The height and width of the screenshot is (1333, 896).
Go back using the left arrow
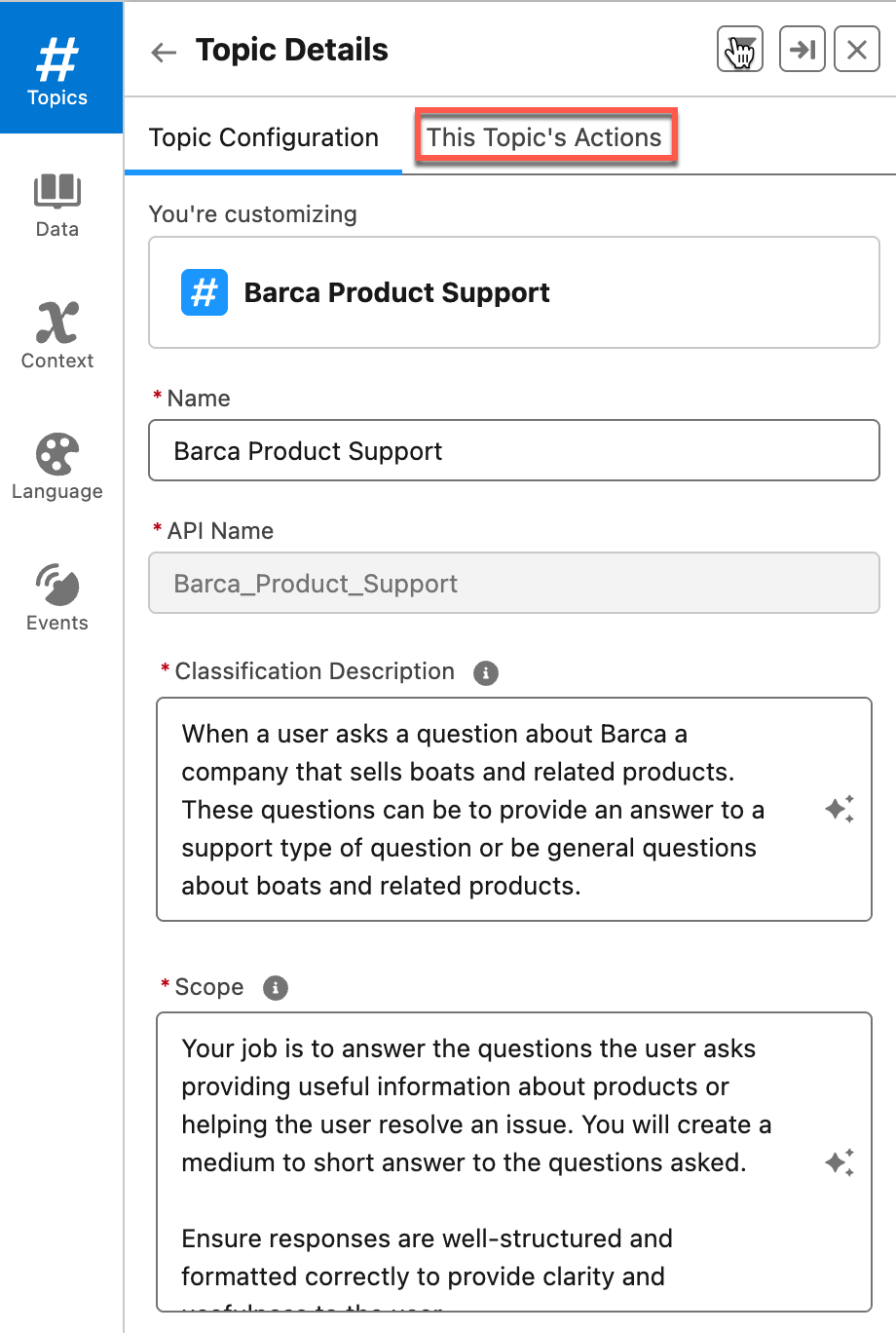pyautogui.click(x=164, y=53)
